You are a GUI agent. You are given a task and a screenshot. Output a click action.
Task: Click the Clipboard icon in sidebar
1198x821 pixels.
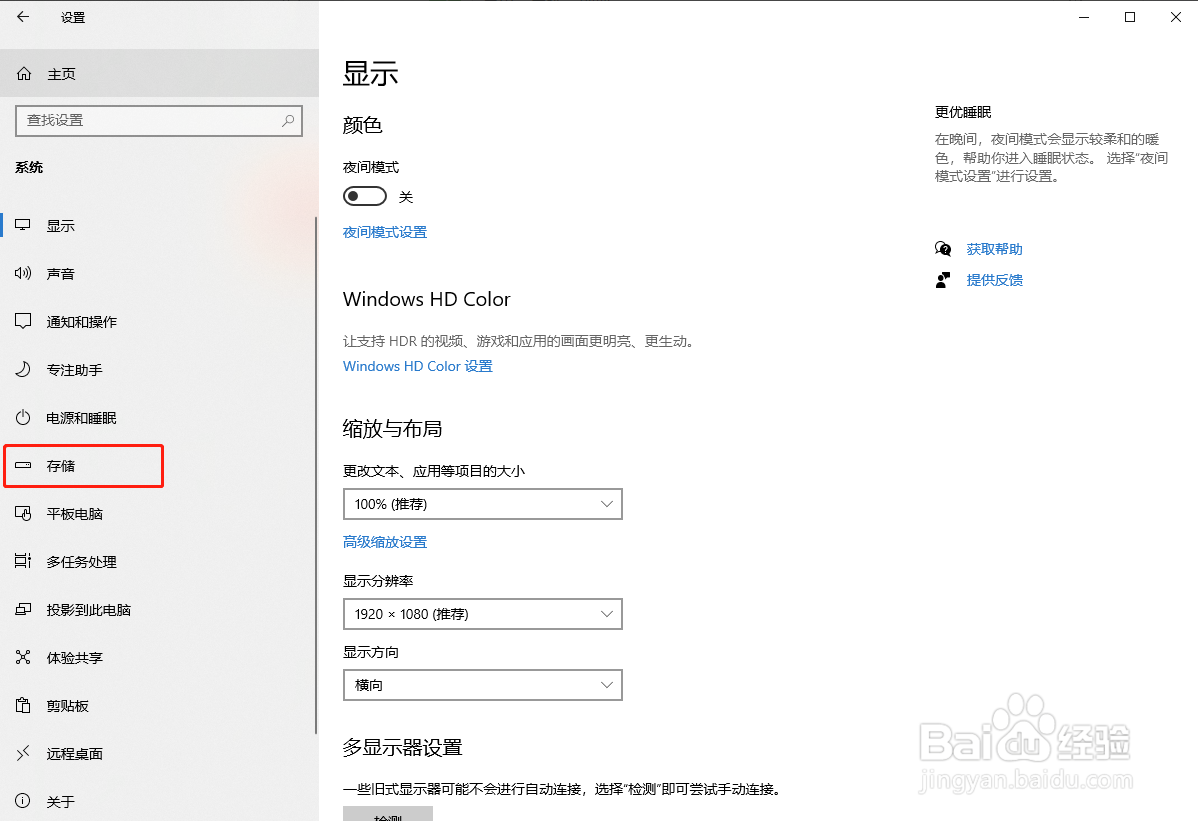click(x=24, y=706)
